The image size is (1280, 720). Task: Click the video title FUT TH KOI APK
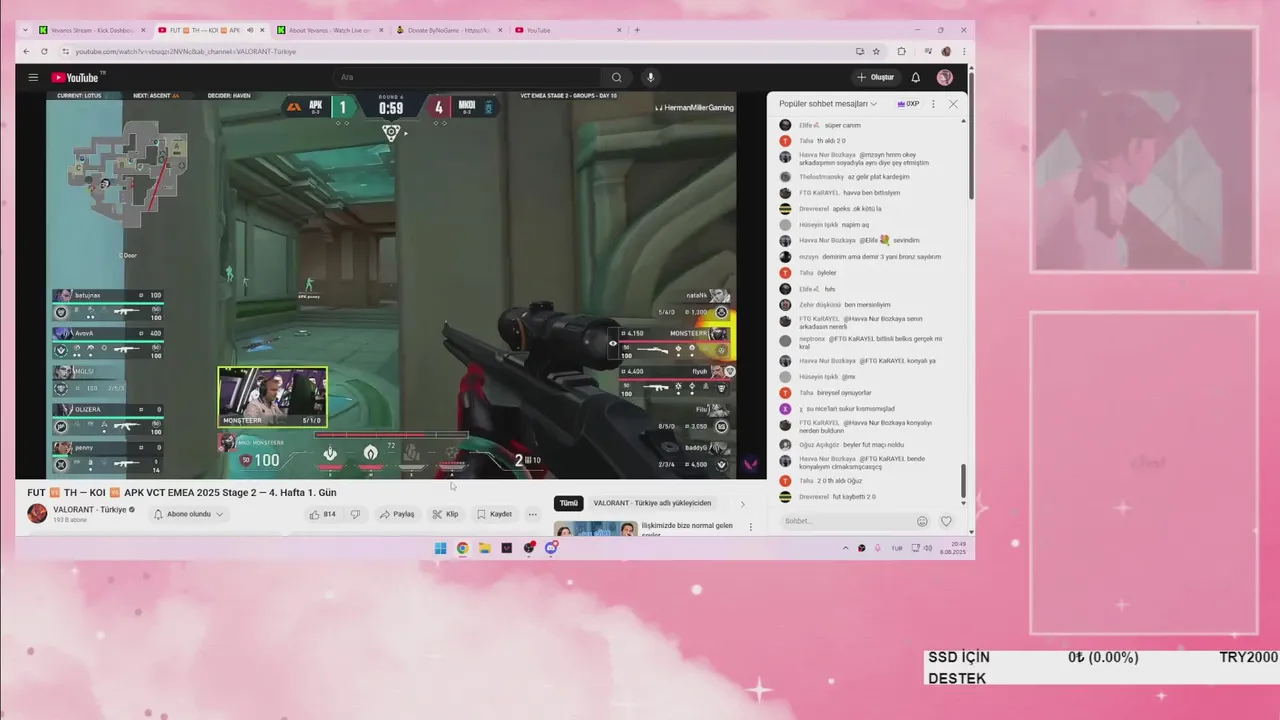pos(182,492)
